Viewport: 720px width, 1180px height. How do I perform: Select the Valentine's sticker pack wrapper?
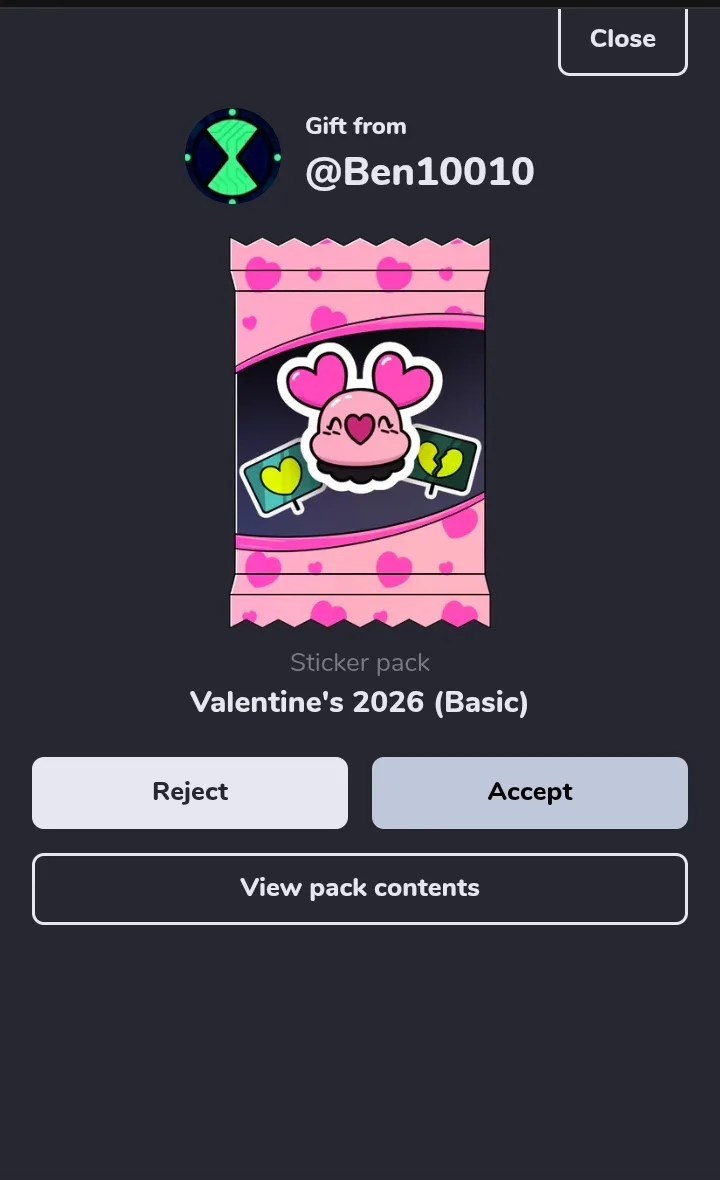(x=360, y=432)
